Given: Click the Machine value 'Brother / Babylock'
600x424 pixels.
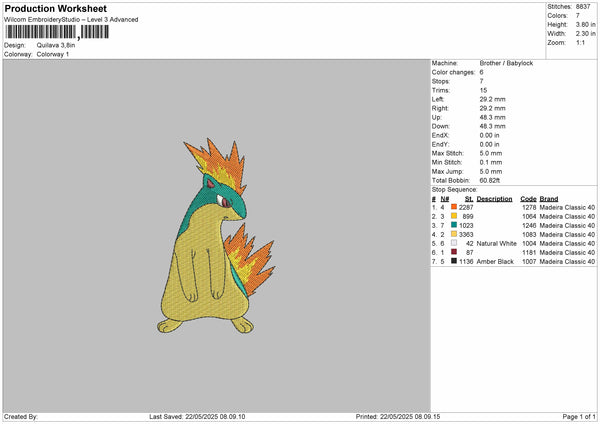Looking at the screenshot, I should pos(506,63).
